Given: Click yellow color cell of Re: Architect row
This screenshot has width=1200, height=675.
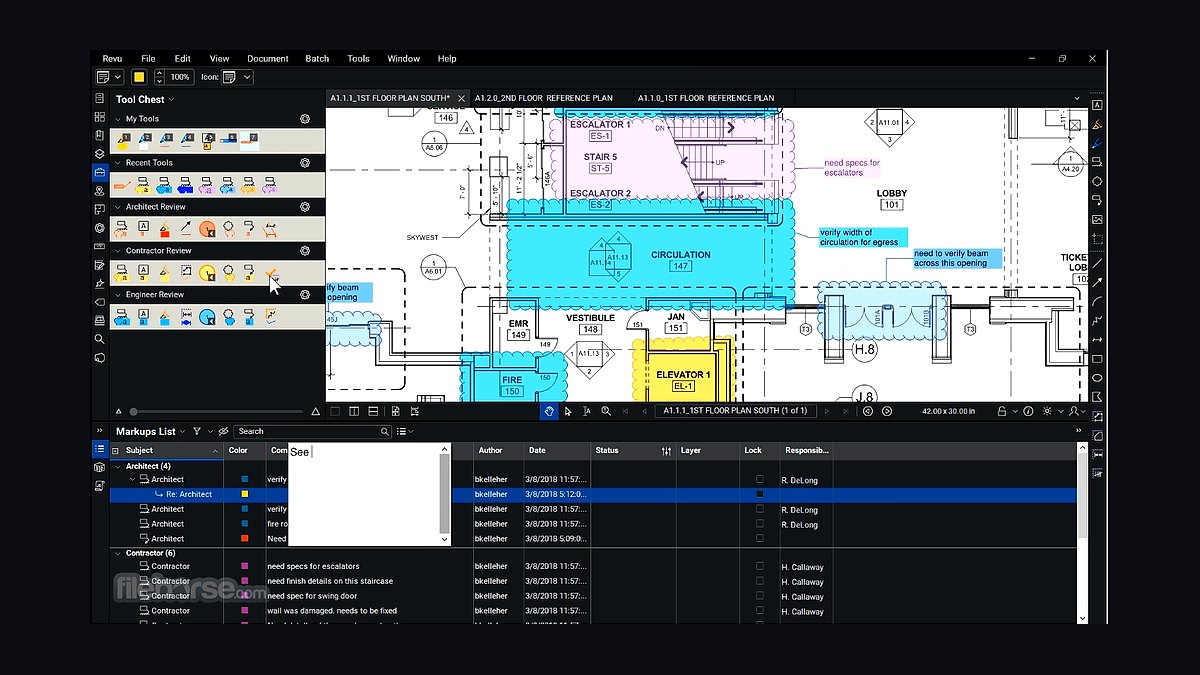Looking at the screenshot, I should point(245,494).
